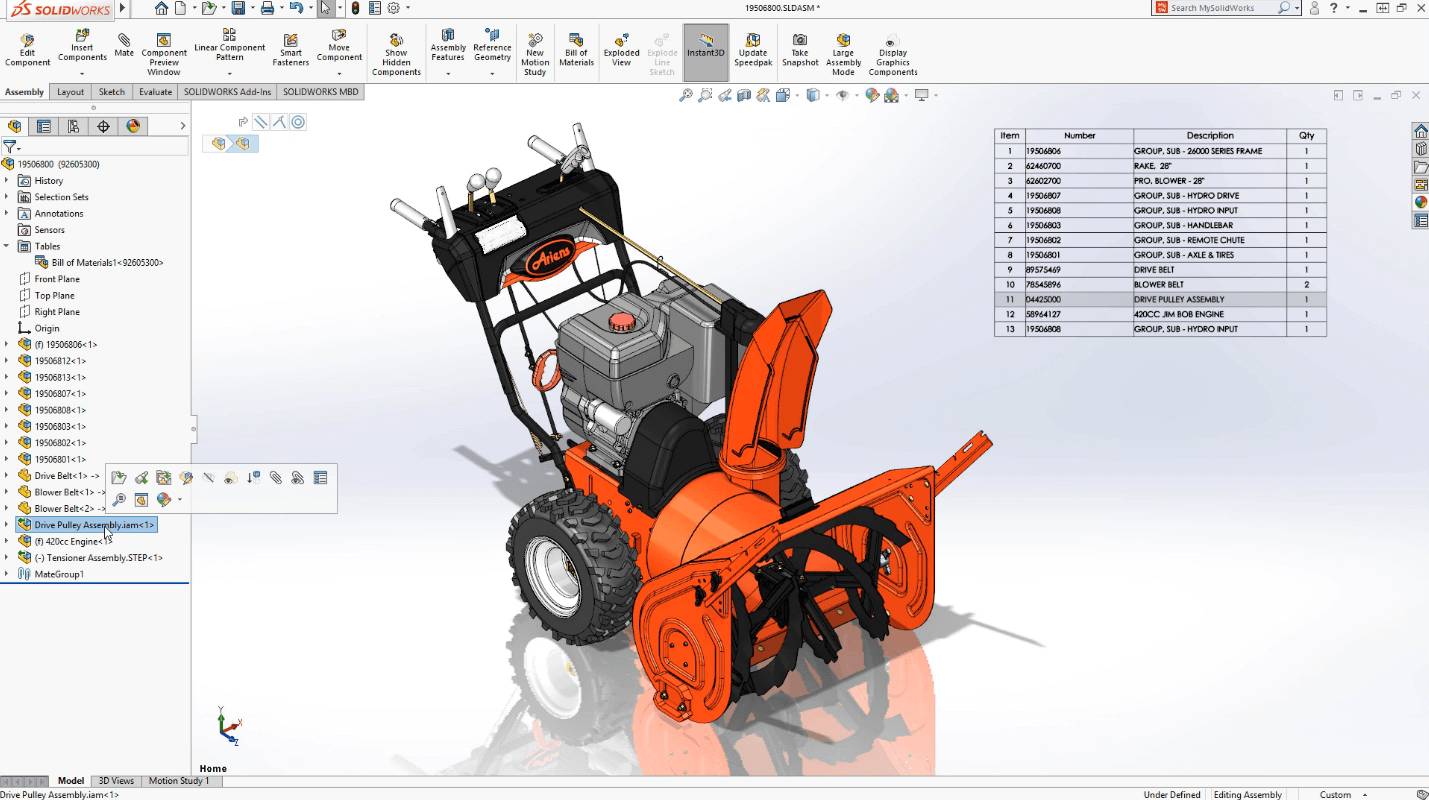This screenshot has height=800, width=1429.
Task: Click the 3D Views bottom tab
Action: click(x=116, y=781)
